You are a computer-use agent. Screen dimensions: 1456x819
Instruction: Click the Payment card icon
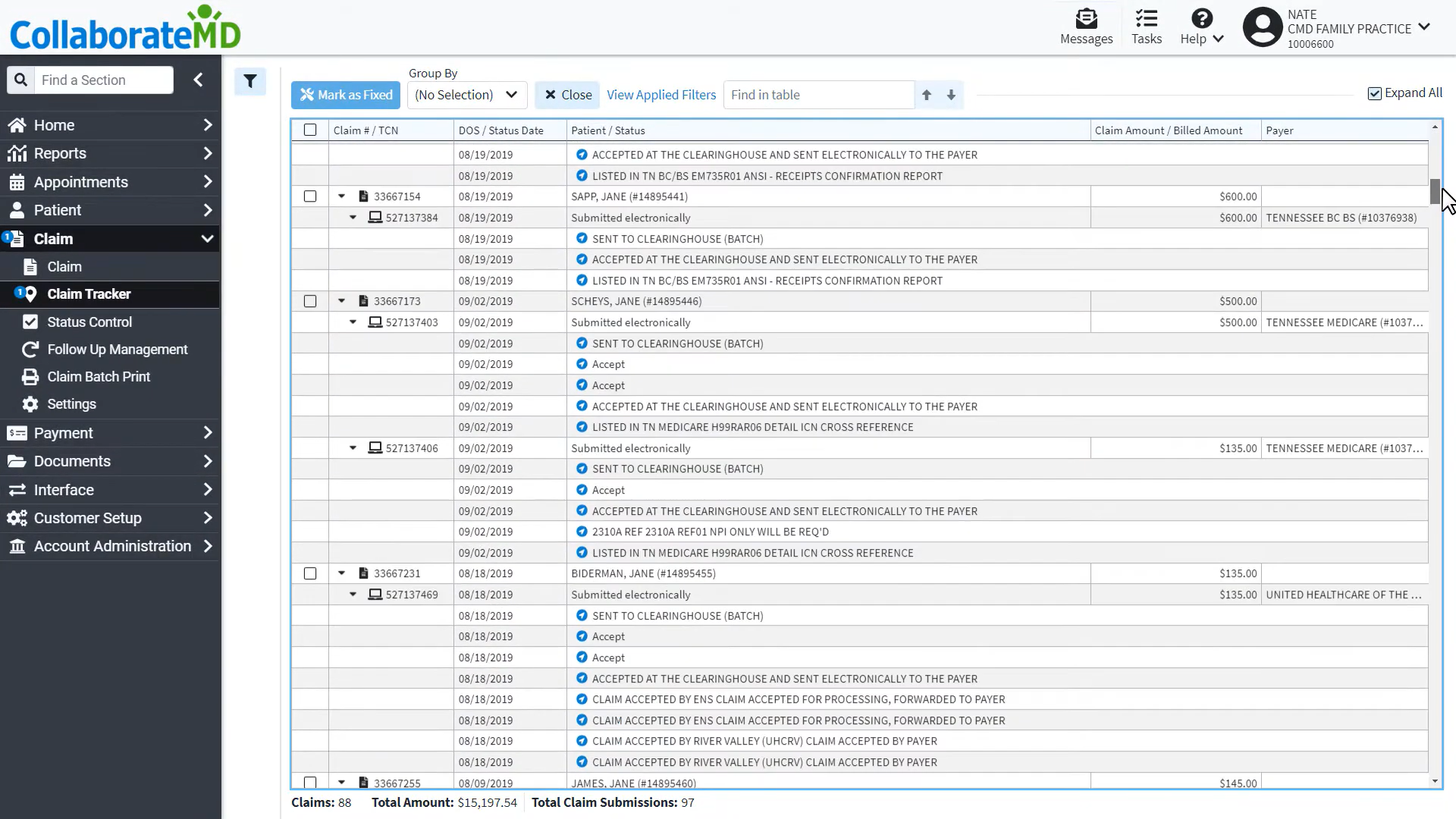(x=17, y=433)
